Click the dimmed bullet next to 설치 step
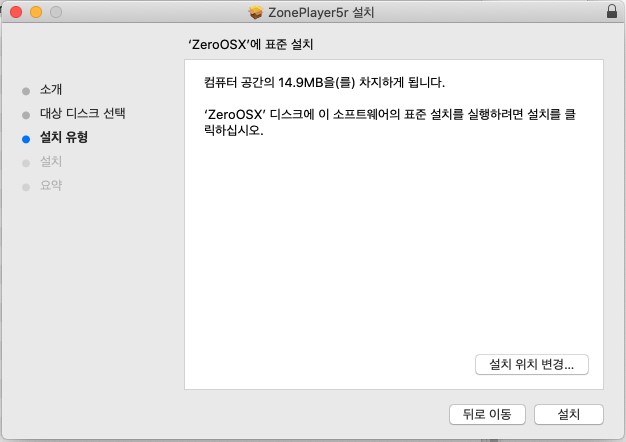The image size is (626, 442). click(26, 162)
